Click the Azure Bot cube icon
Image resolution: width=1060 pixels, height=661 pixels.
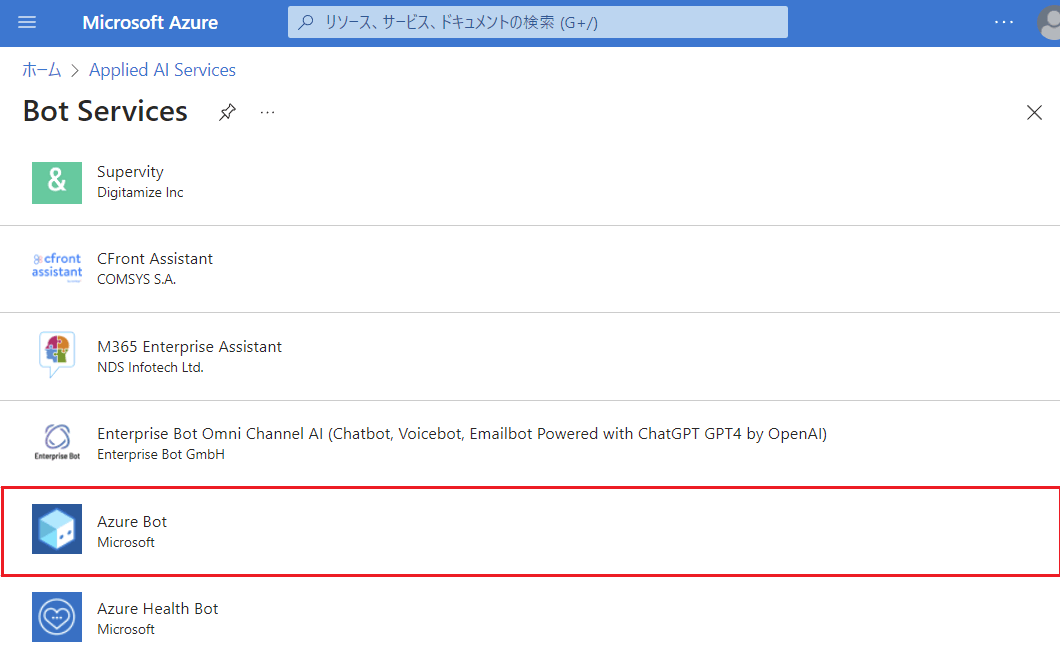pos(57,529)
